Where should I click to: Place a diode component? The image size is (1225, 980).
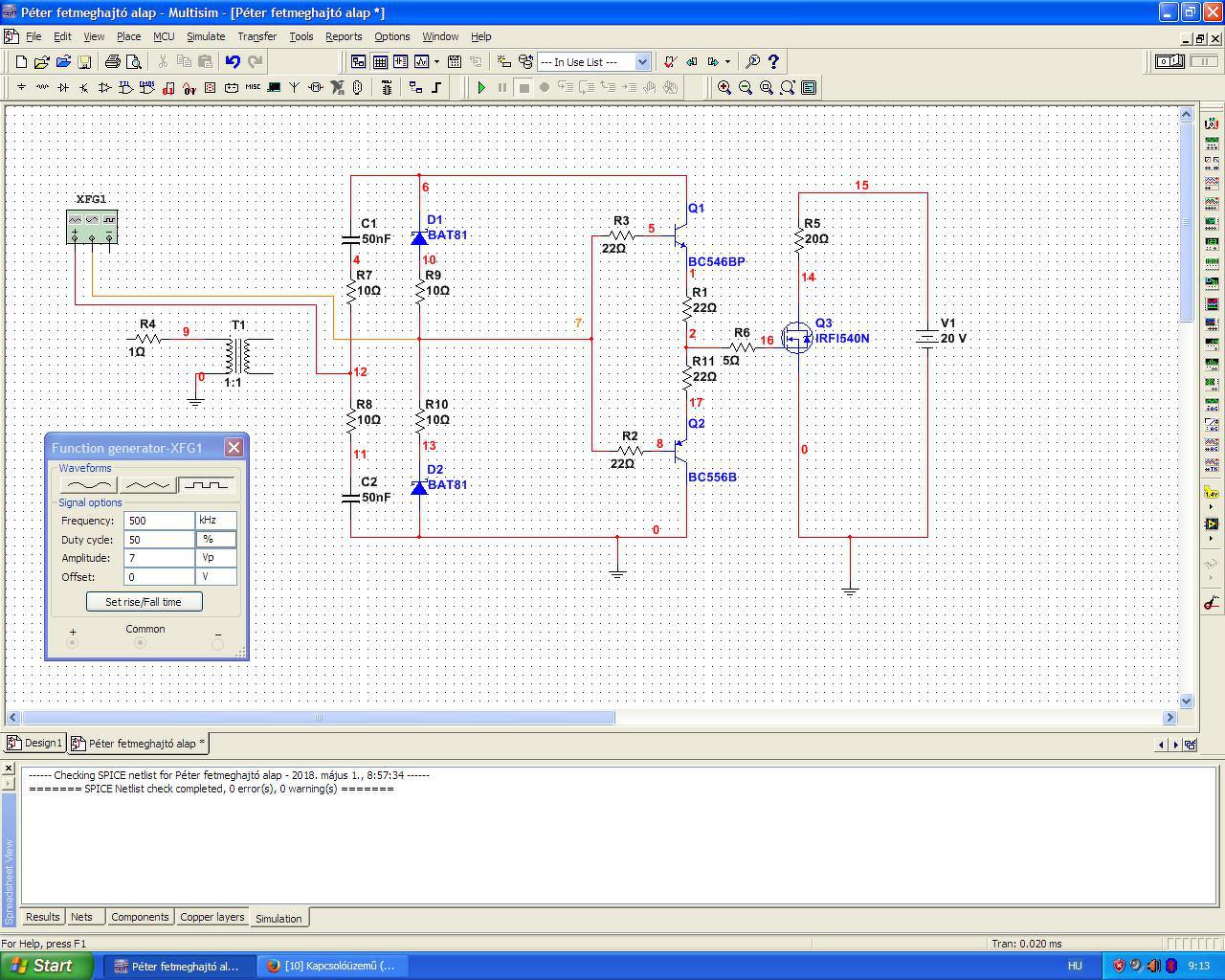(x=63, y=87)
